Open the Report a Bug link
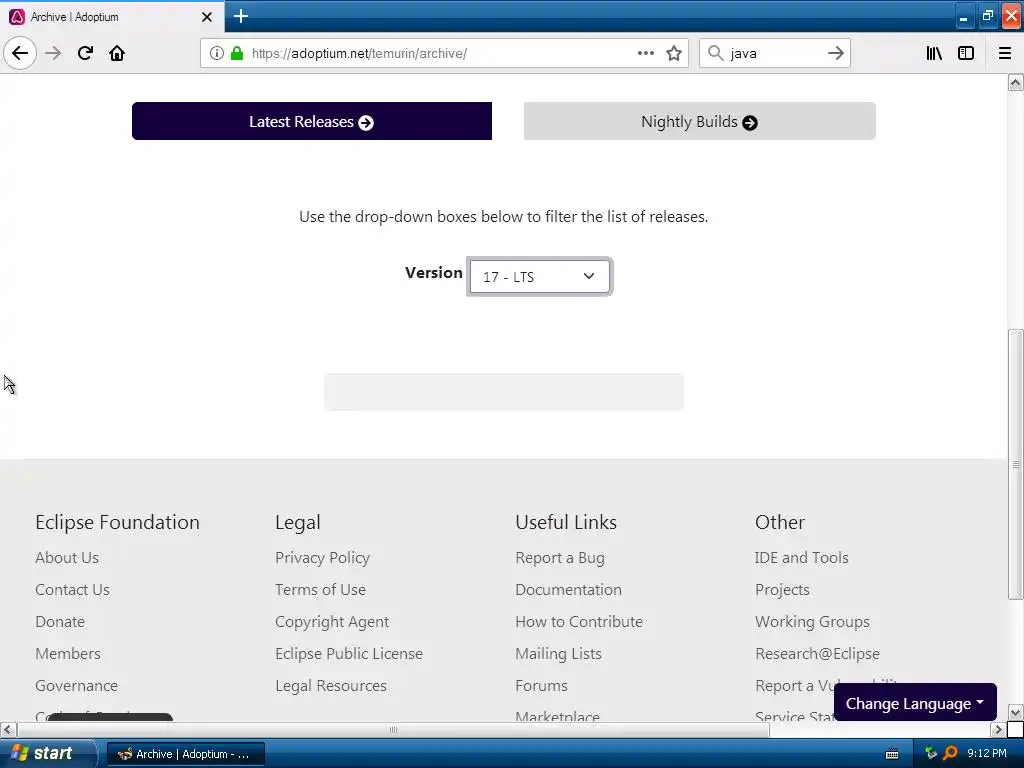Image resolution: width=1024 pixels, height=768 pixels. [560, 558]
